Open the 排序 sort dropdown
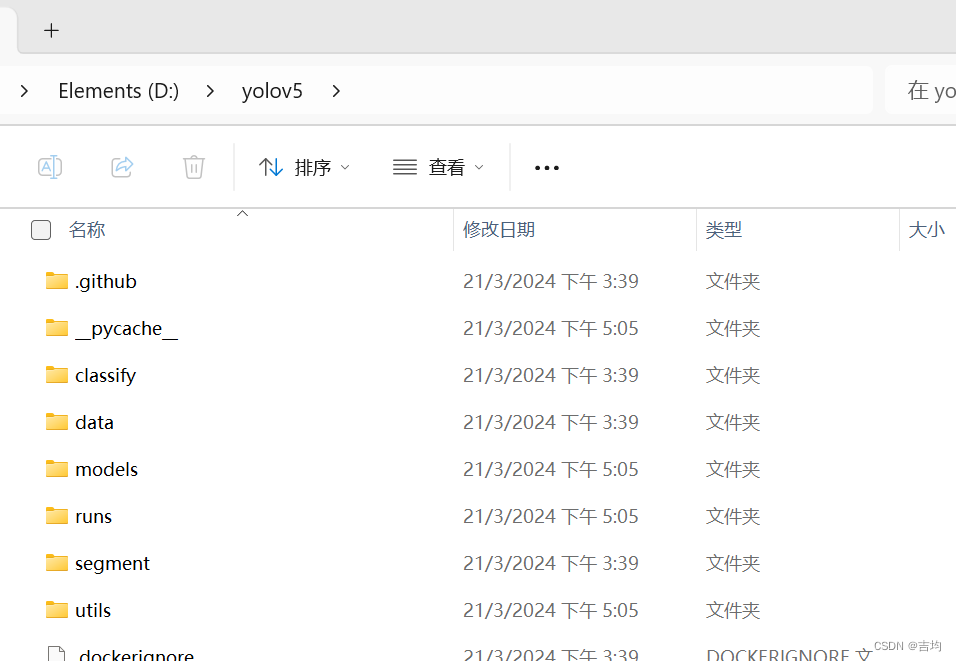Viewport: 956px width, 661px height. click(304, 167)
